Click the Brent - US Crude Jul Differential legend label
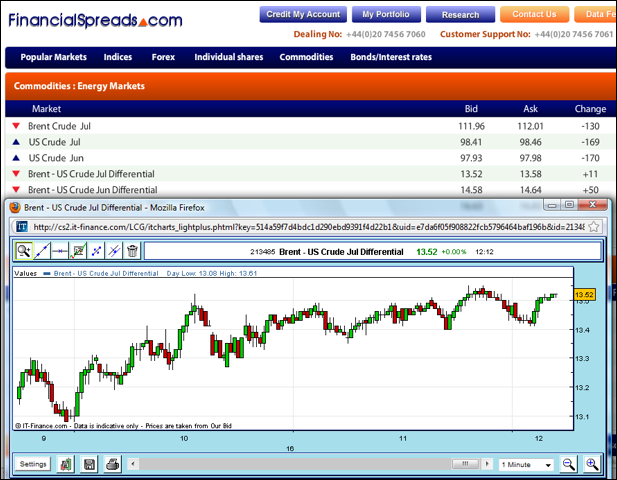This screenshot has height=480, width=617. coord(106,273)
